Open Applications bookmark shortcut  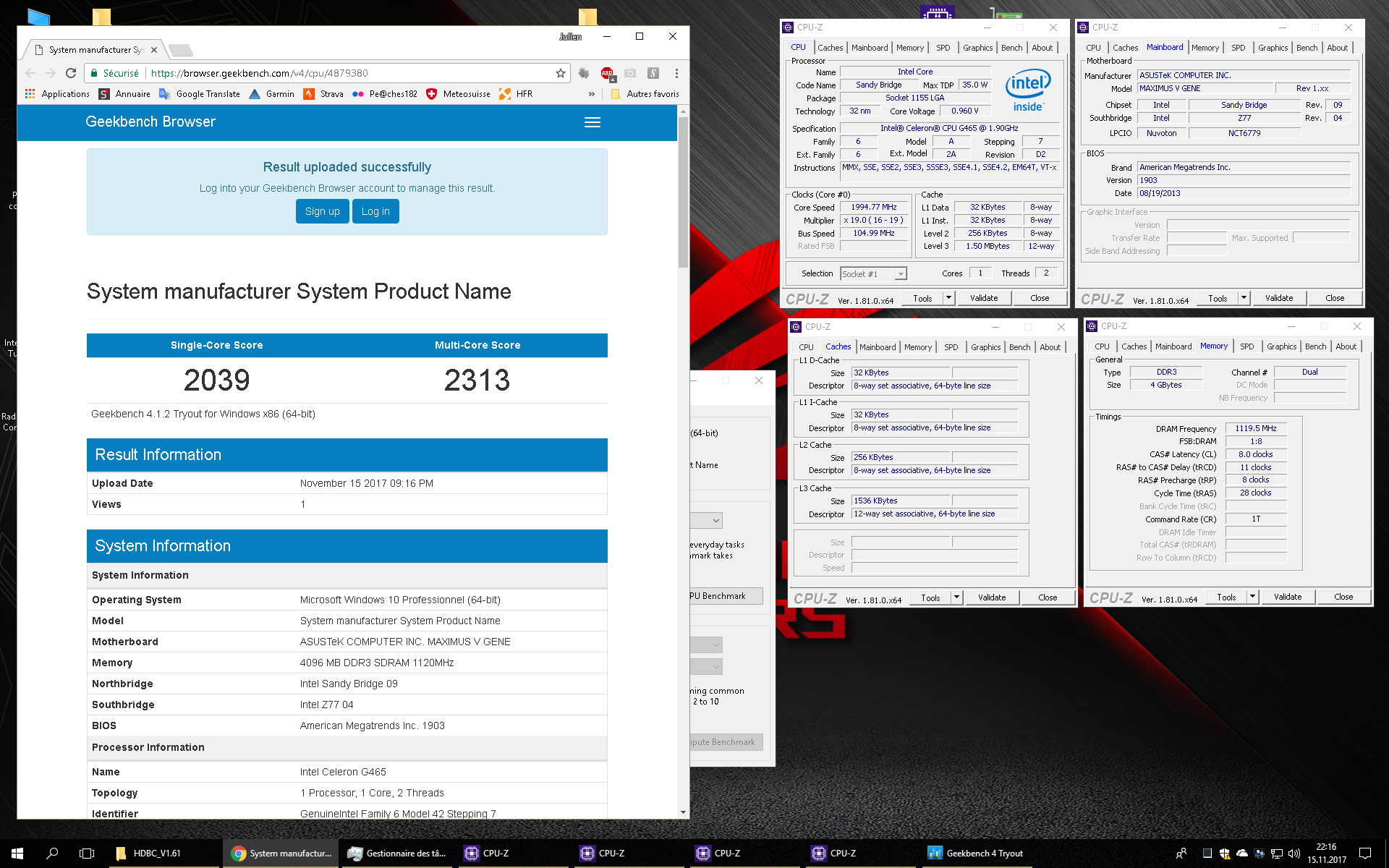click(x=57, y=94)
